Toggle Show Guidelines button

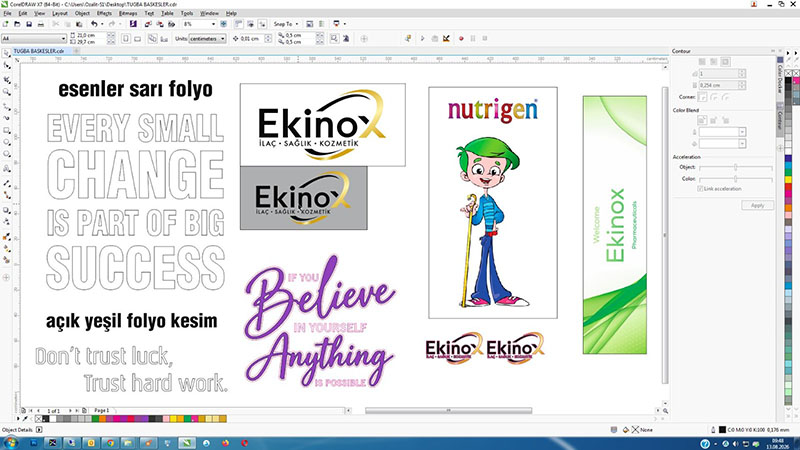coord(262,24)
